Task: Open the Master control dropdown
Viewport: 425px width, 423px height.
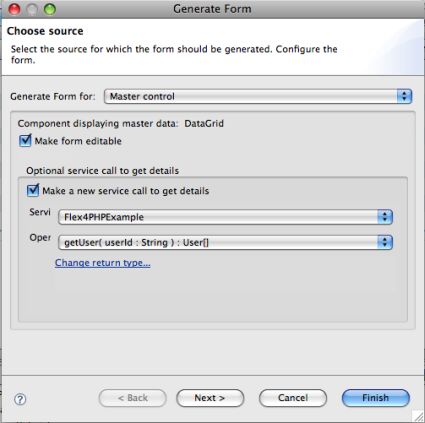Action: click(x=258, y=97)
